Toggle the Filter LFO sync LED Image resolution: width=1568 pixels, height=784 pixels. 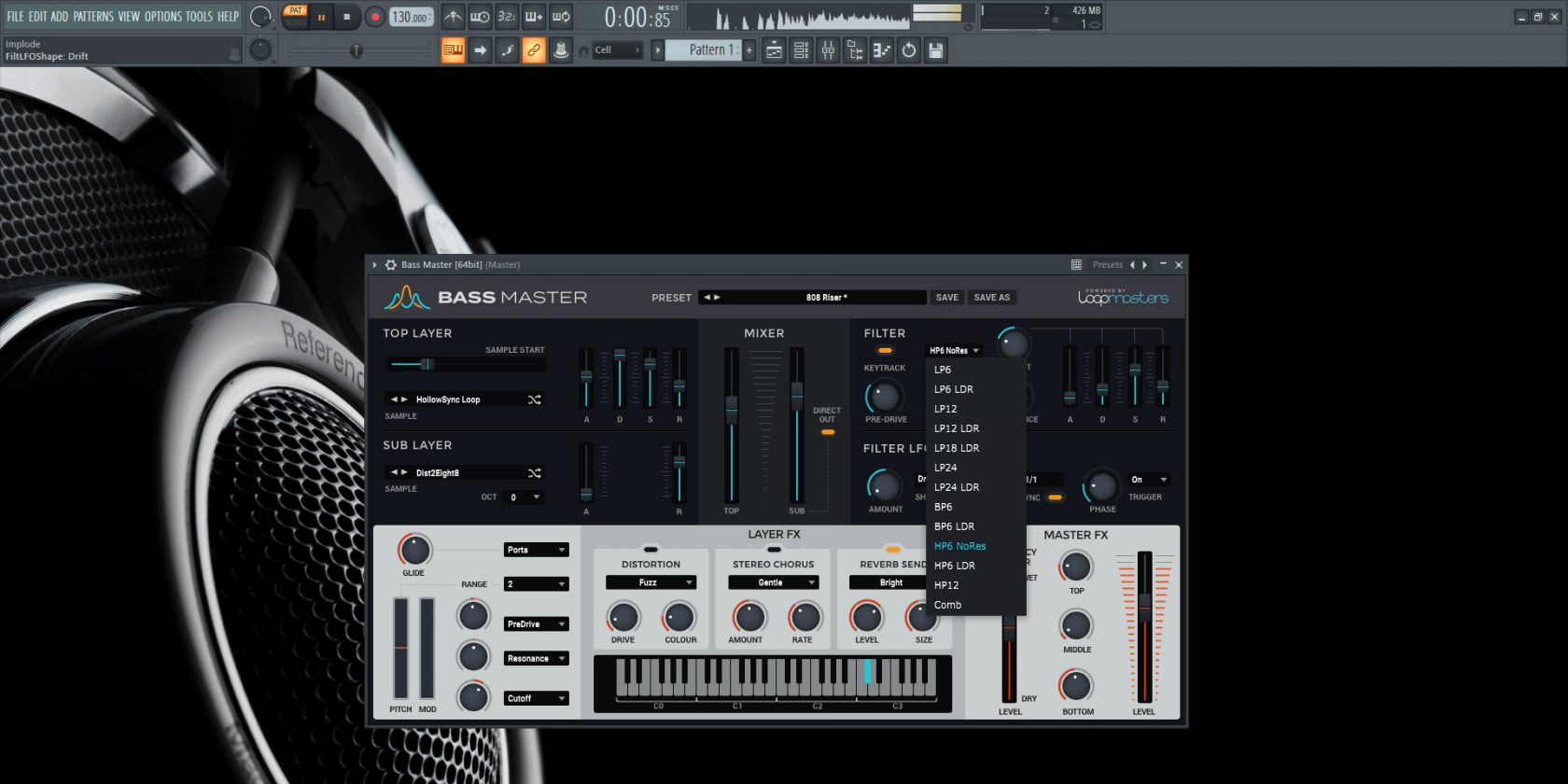point(1055,497)
